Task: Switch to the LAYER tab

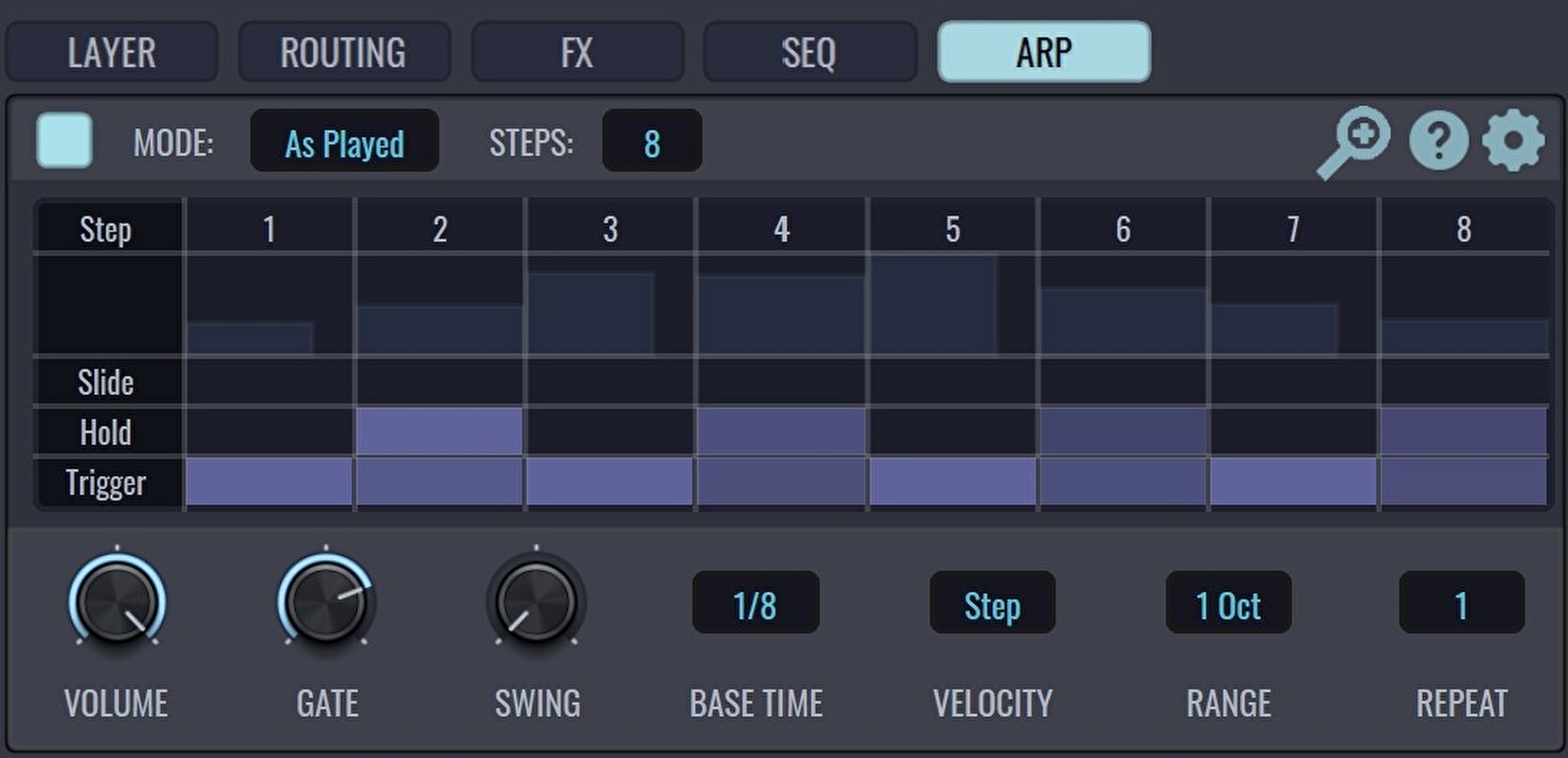Action: pos(111,53)
